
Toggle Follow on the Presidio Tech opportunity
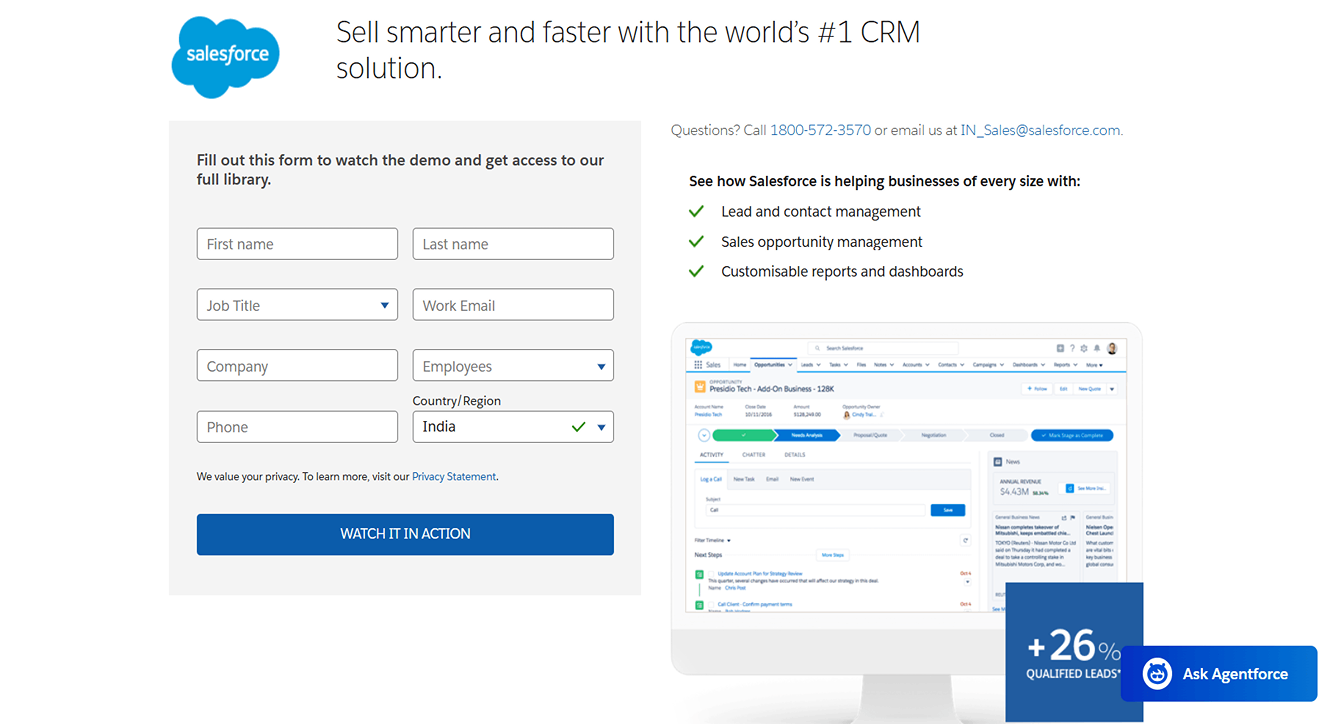tap(1037, 389)
